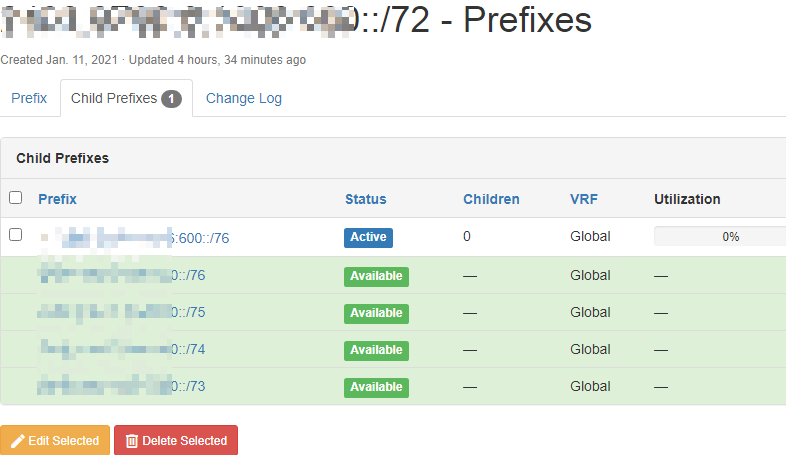This screenshot has width=786, height=455.
Task: Click Global VRF in the /76 Available row
Action: [590, 275]
